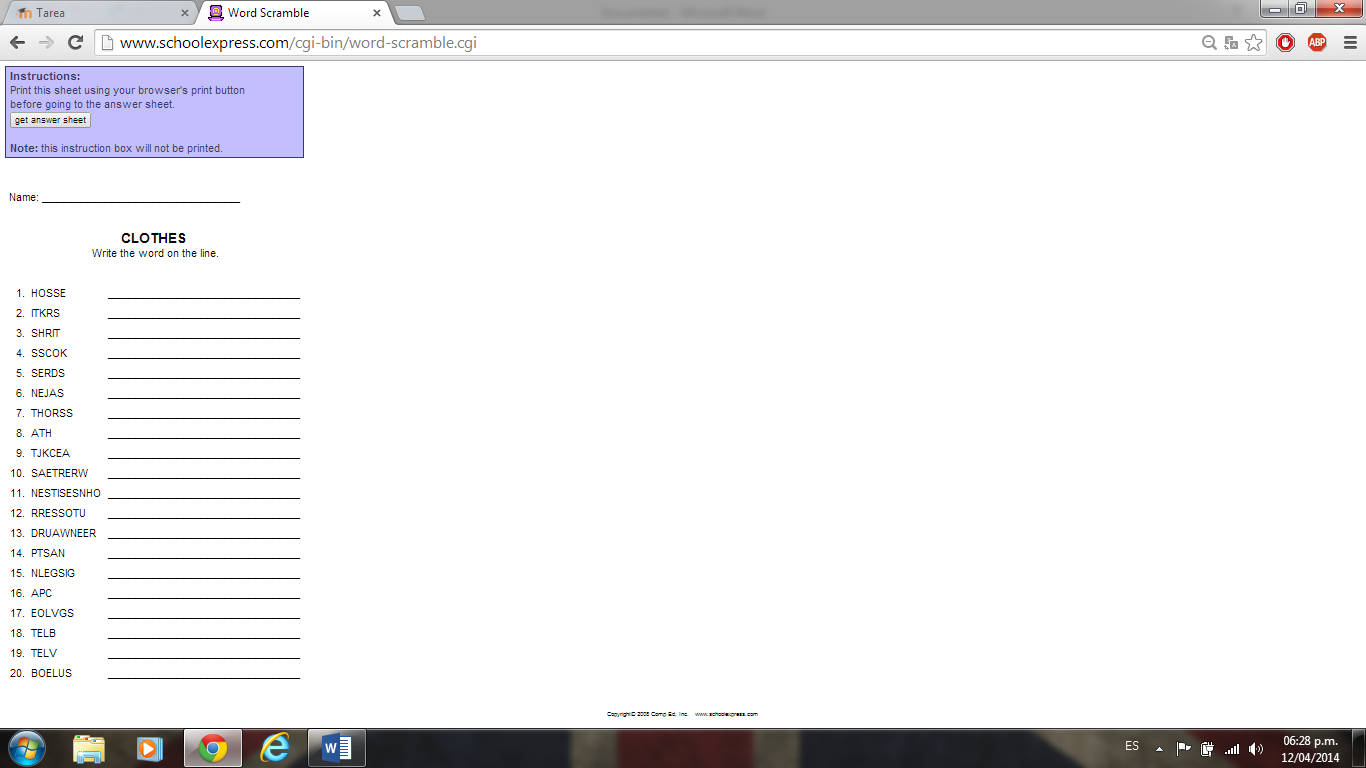Bookmark this page with the star icon
This screenshot has height=768, width=1366.
point(1254,43)
